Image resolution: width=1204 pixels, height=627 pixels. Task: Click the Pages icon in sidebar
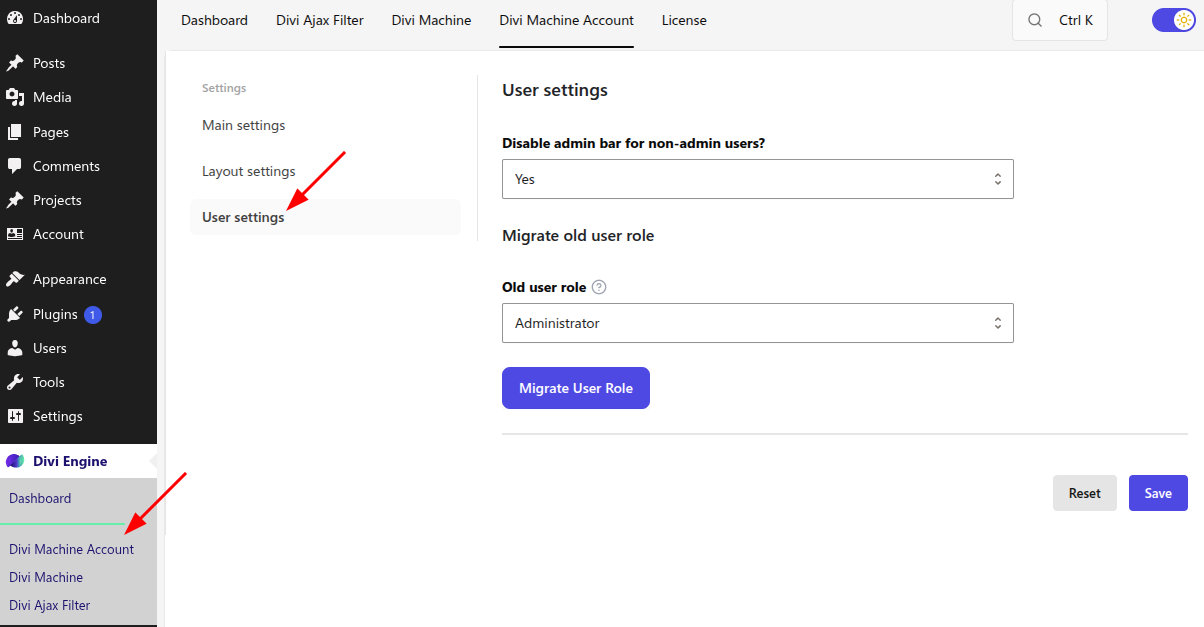(15, 132)
